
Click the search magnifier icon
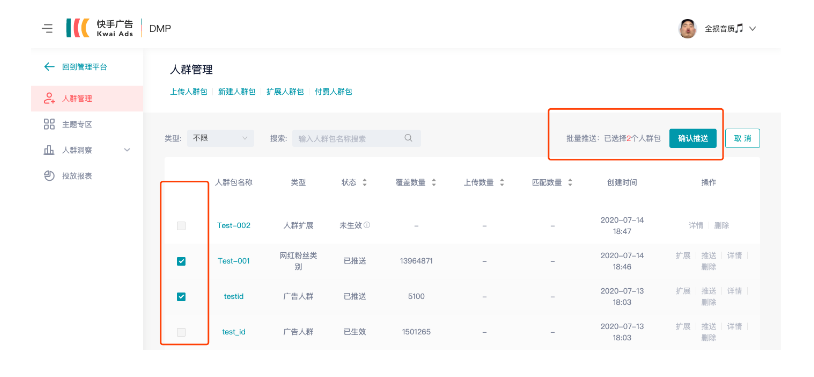[x=409, y=138]
